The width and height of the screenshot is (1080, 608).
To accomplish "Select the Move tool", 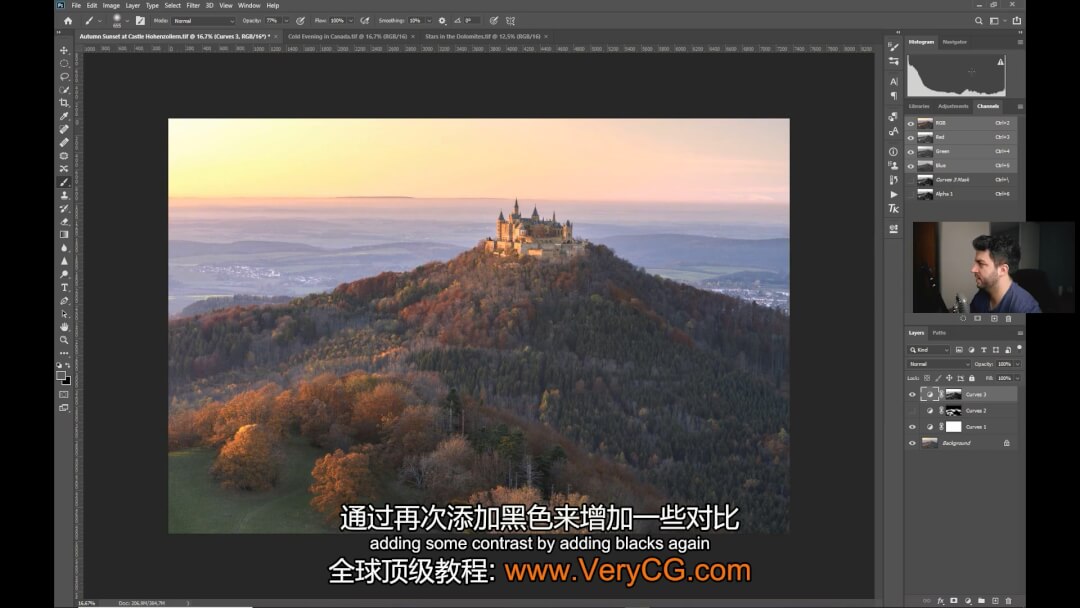I will tap(64, 50).
